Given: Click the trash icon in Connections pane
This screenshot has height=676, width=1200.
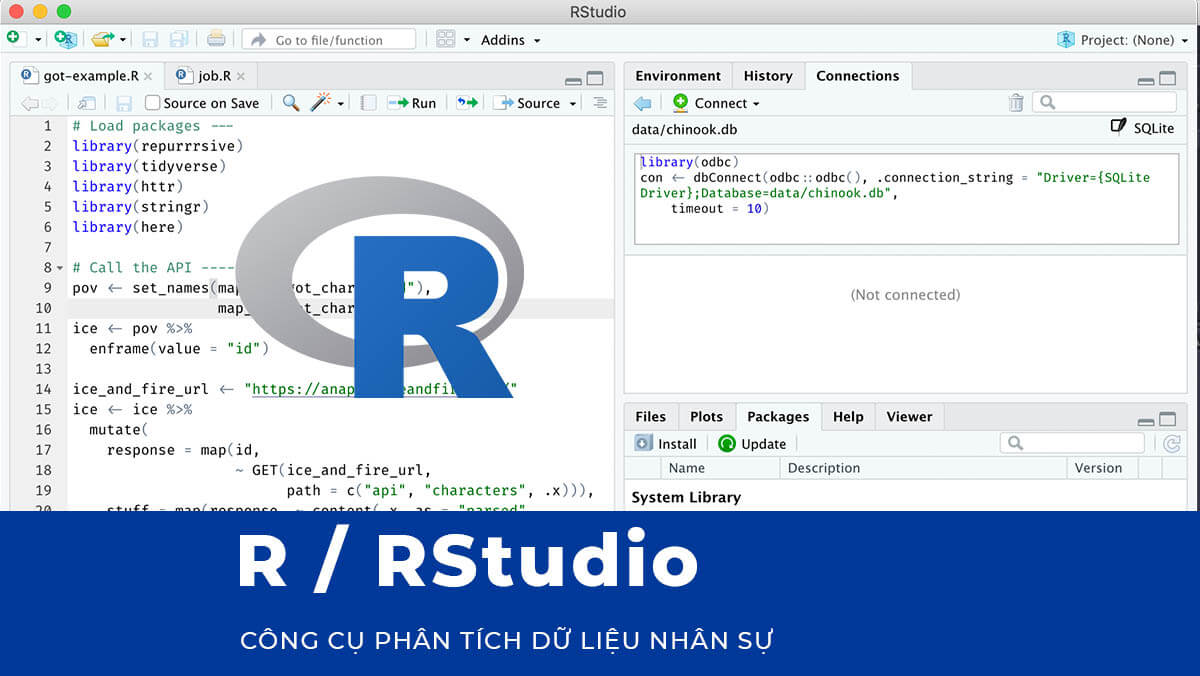Looking at the screenshot, I should [x=1016, y=102].
